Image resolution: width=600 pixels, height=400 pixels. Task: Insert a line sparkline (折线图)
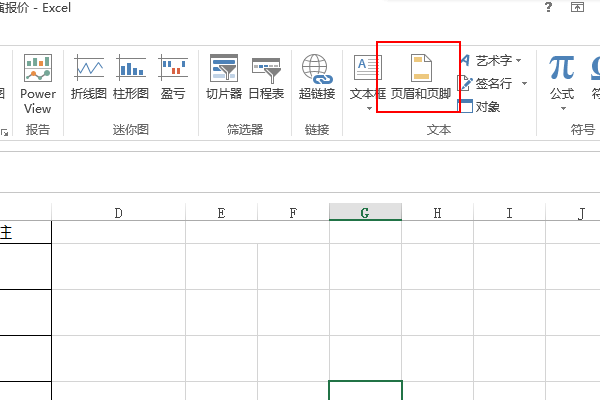coord(89,77)
